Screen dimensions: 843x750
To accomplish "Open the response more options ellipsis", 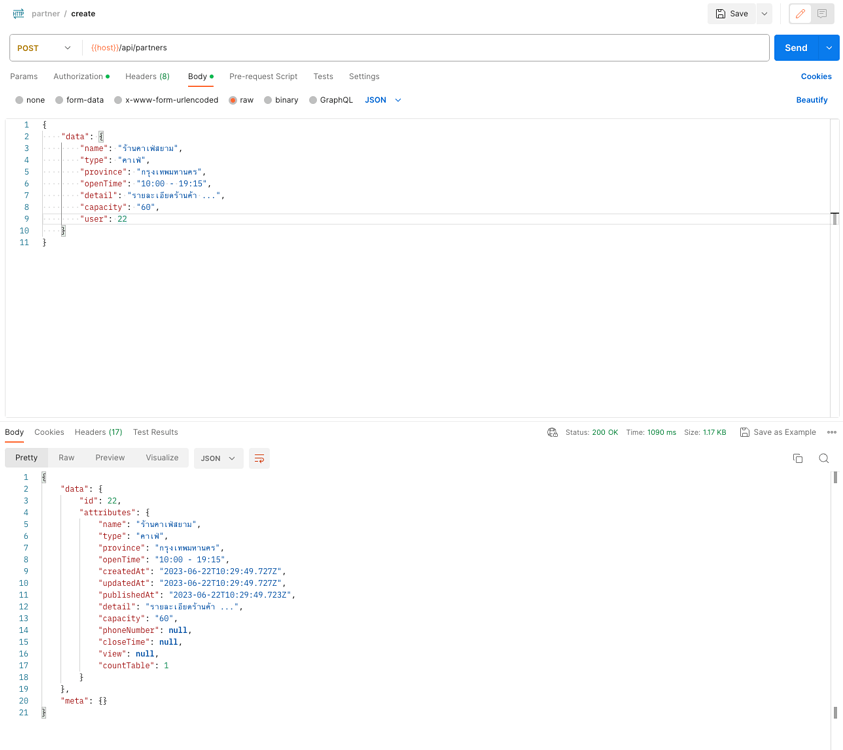I will [831, 433].
